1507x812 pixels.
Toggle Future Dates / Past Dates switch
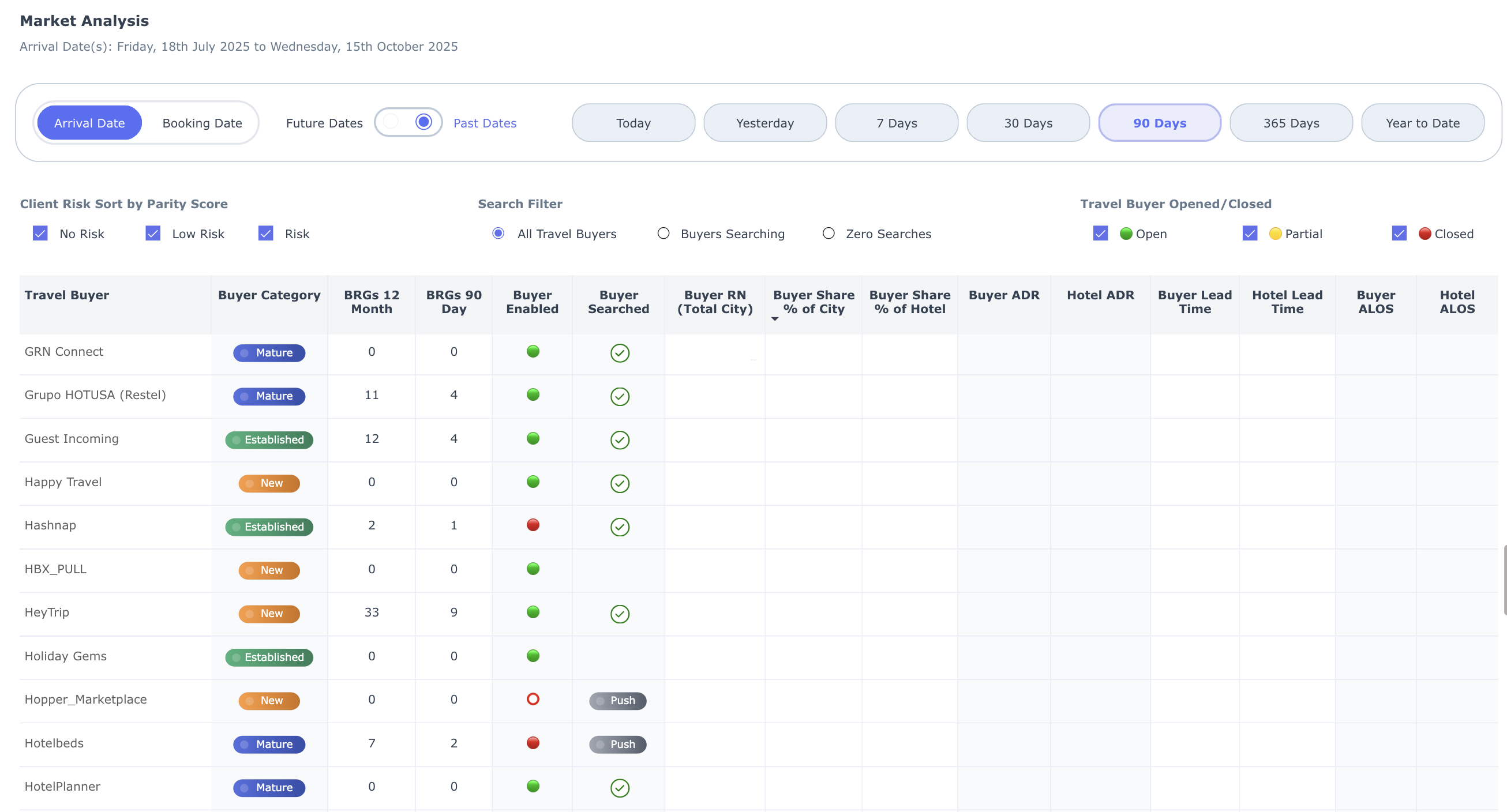pyautogui.click(x=408, y=123)
